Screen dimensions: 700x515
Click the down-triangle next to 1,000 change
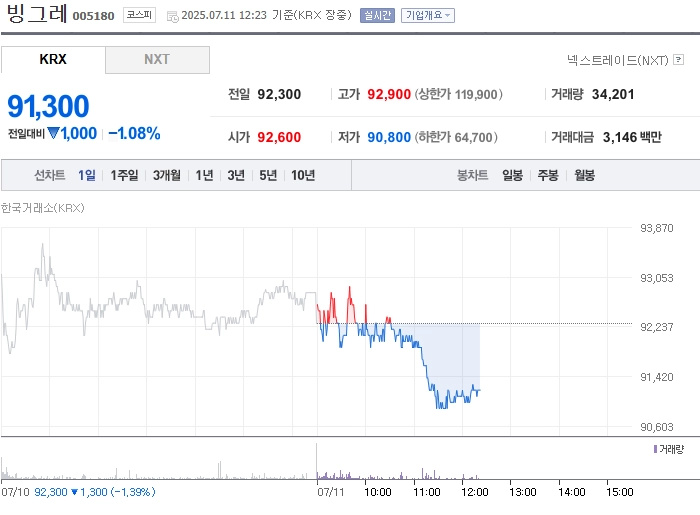[x=53, y=133]
